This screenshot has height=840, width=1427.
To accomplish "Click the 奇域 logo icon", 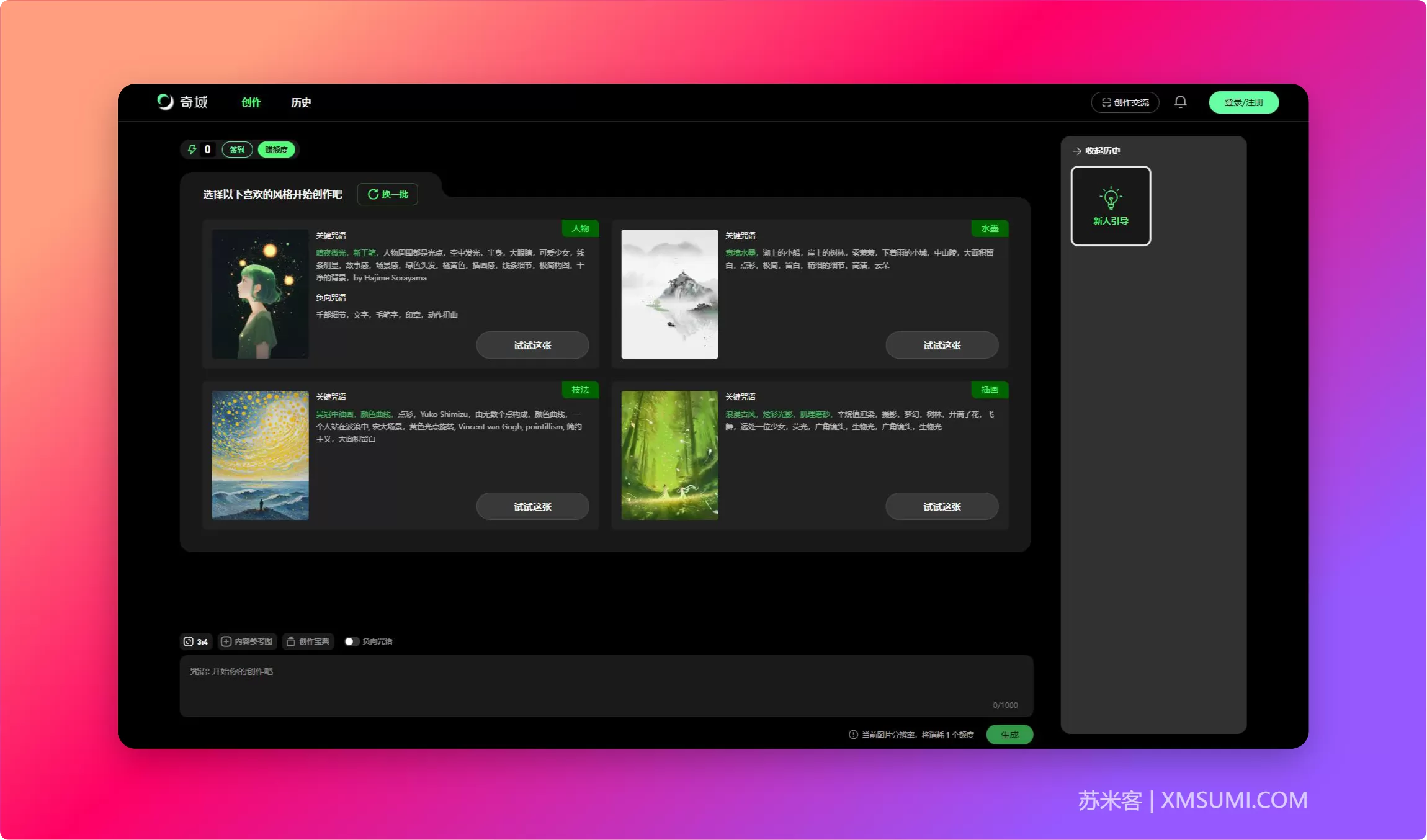I will 165,102.
